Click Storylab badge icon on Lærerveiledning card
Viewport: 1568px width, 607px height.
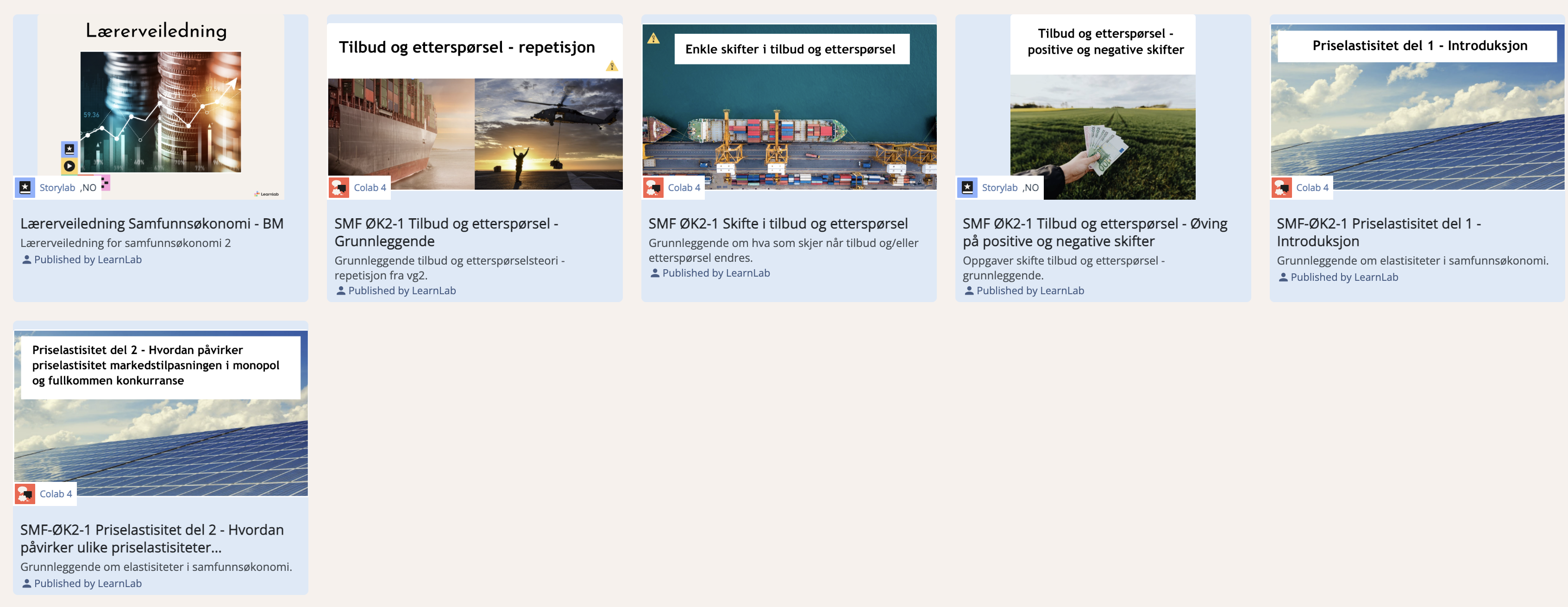(x=25, y=188)
